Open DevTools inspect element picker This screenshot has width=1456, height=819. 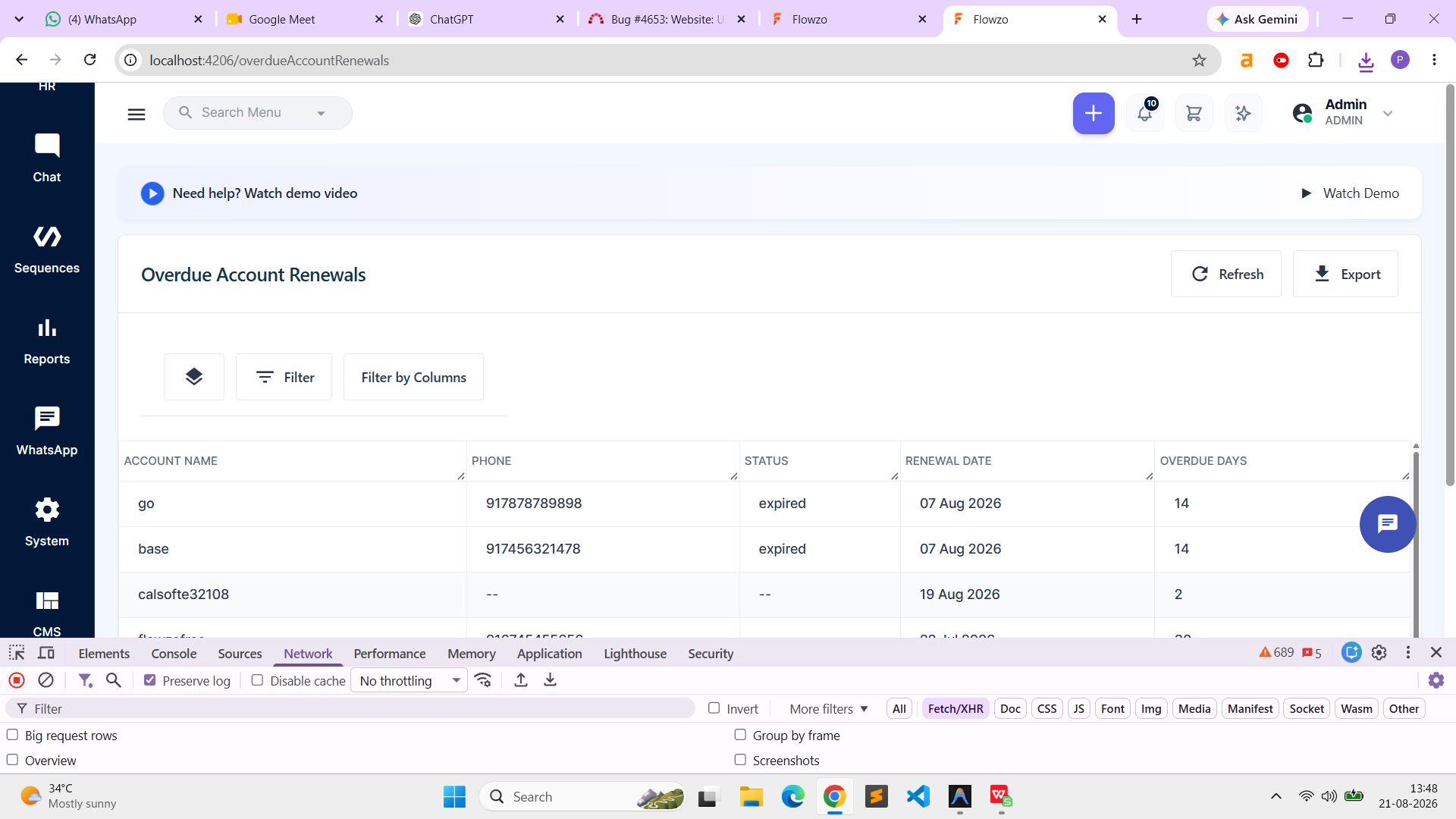[17, 653]
